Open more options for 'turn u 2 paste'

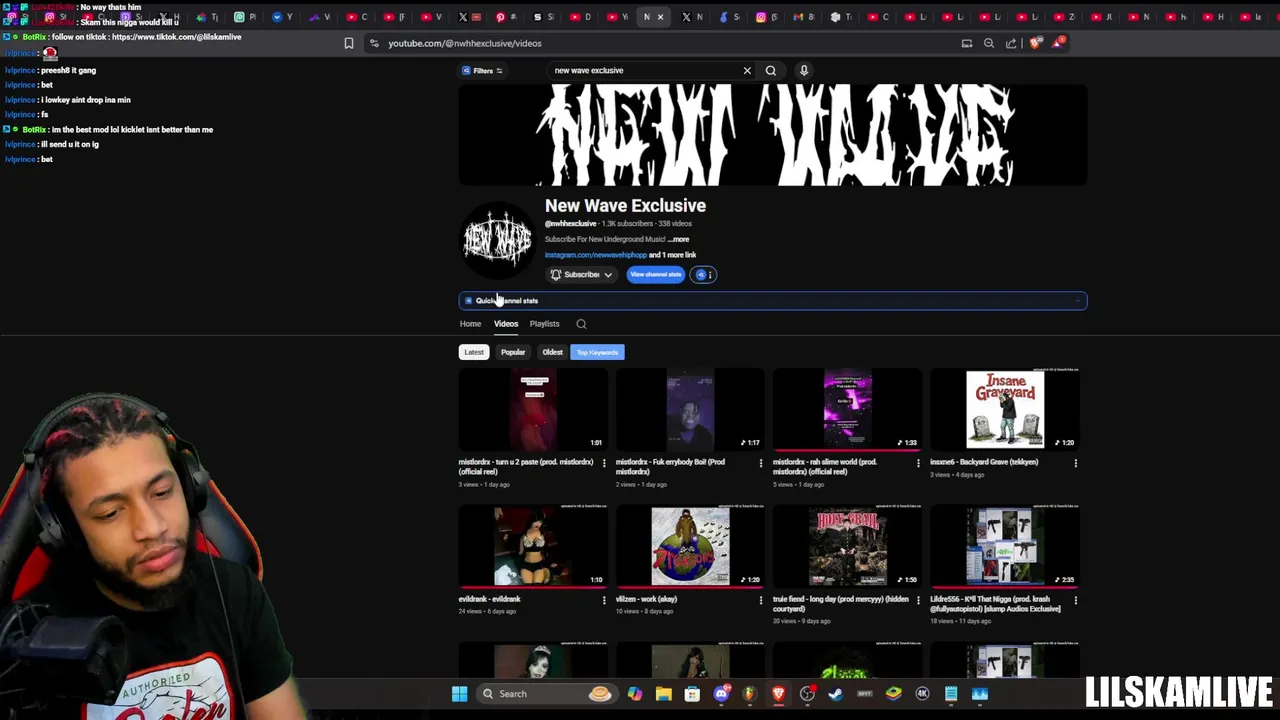click(603, 463)
